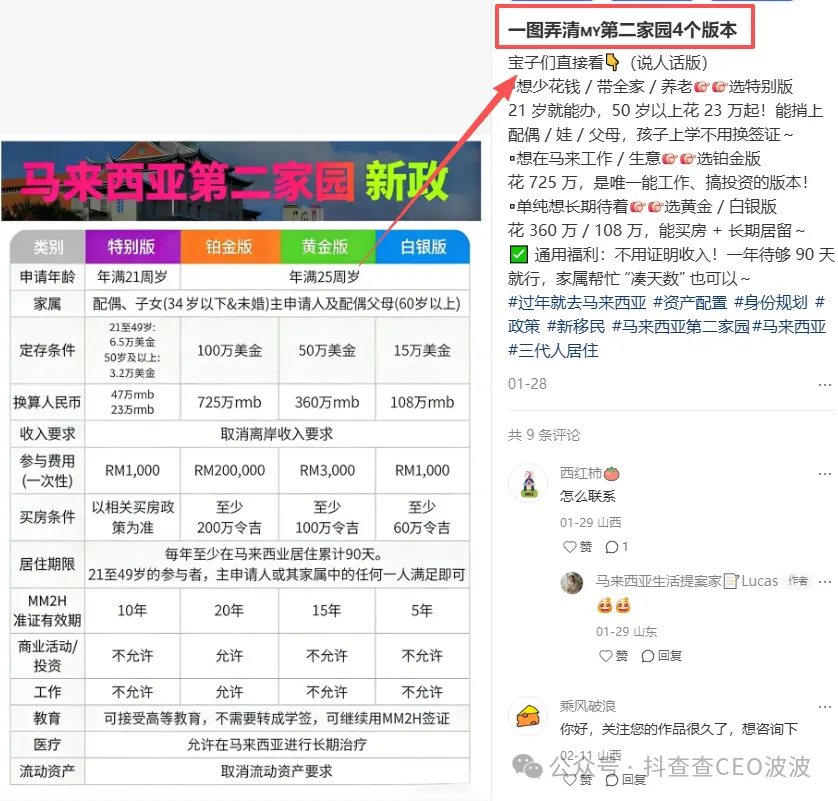Open more options for 西红柿's comment
The width and height of the screenshot is (838, 801).
point(825,473)
